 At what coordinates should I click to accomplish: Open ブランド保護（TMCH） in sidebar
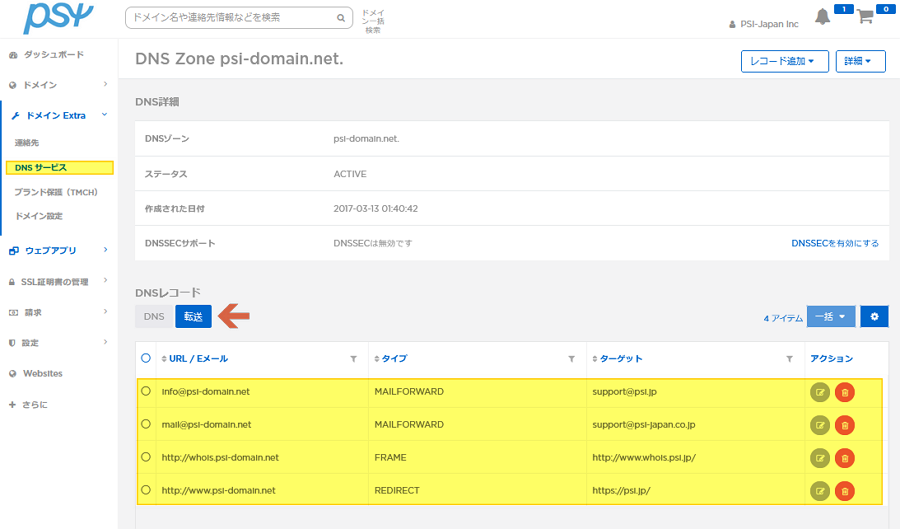pyautogui.click(x=56, y=192)
